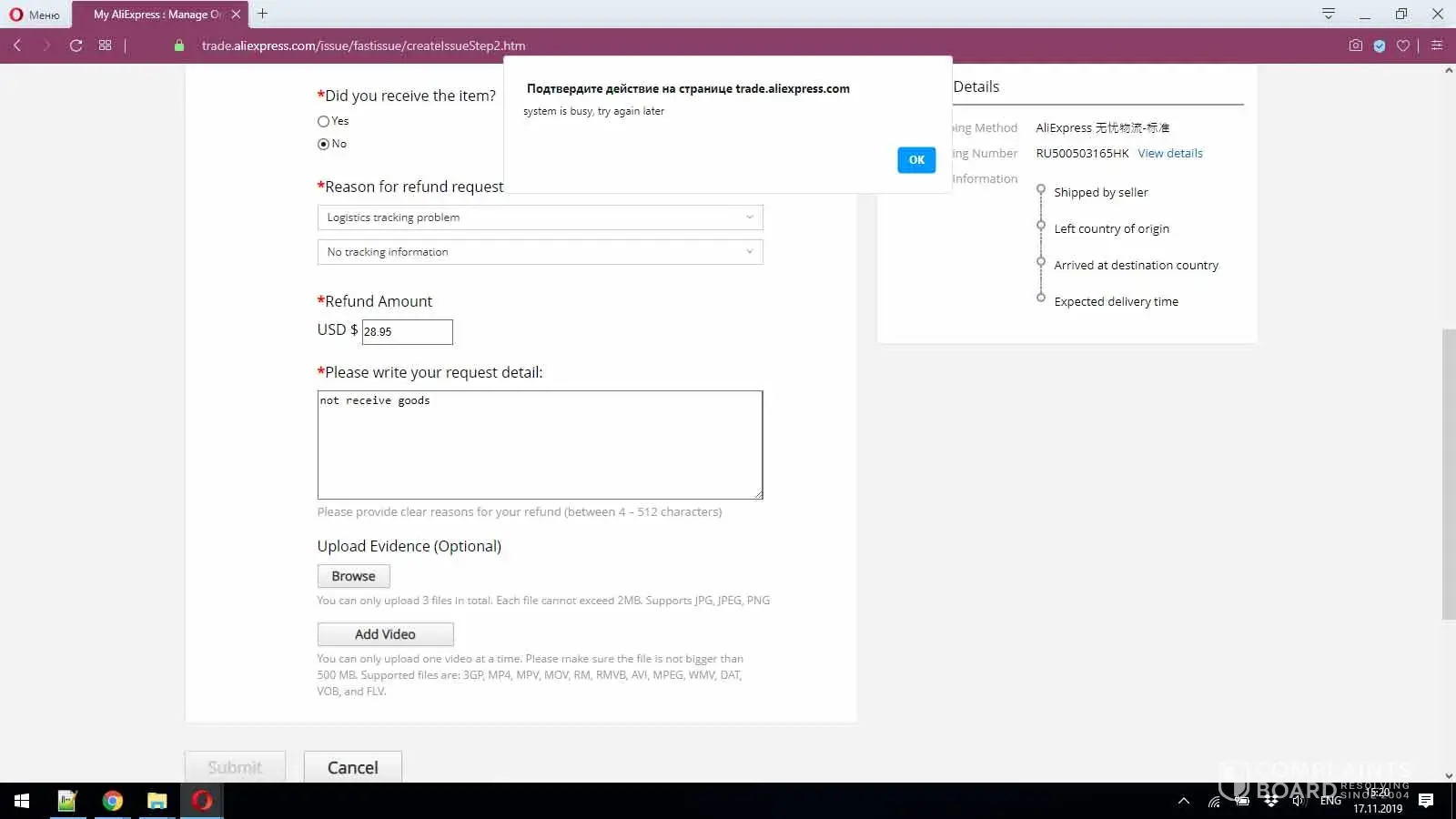The height and width of the screenshot is (819, 1456).
Task: Add page to bookmarks with heart icon
Action: click(x=1403, y=45)
